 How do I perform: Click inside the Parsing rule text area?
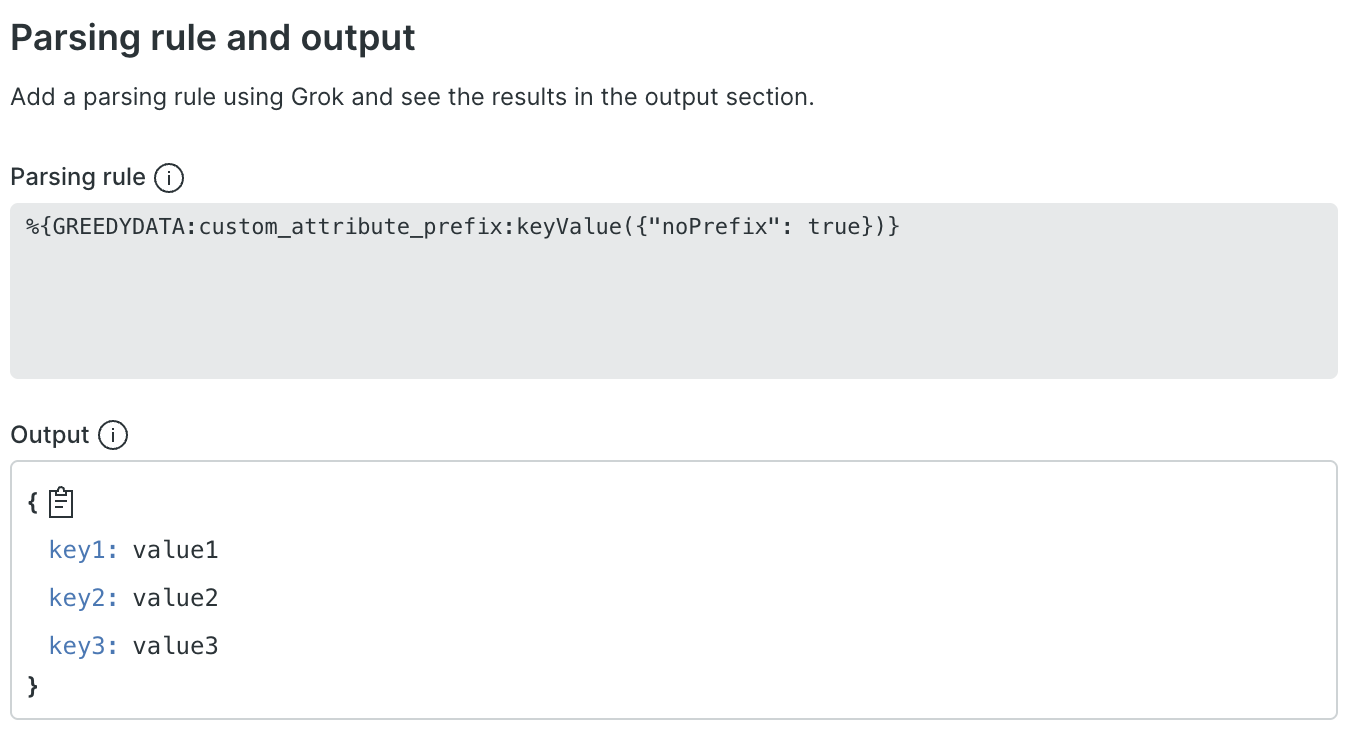pos(673,290)
